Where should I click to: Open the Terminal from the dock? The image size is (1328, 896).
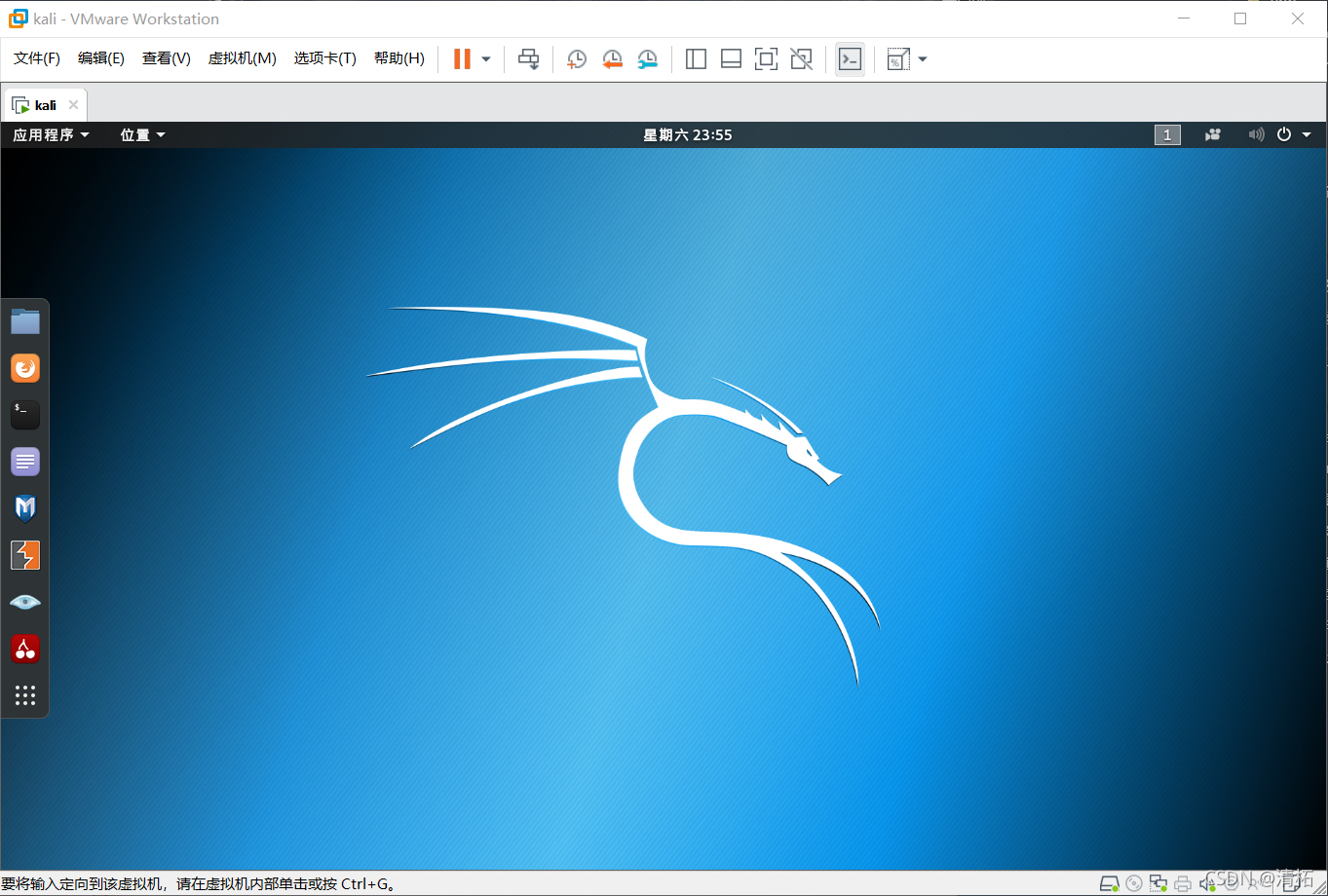click(x=25, y=415)
